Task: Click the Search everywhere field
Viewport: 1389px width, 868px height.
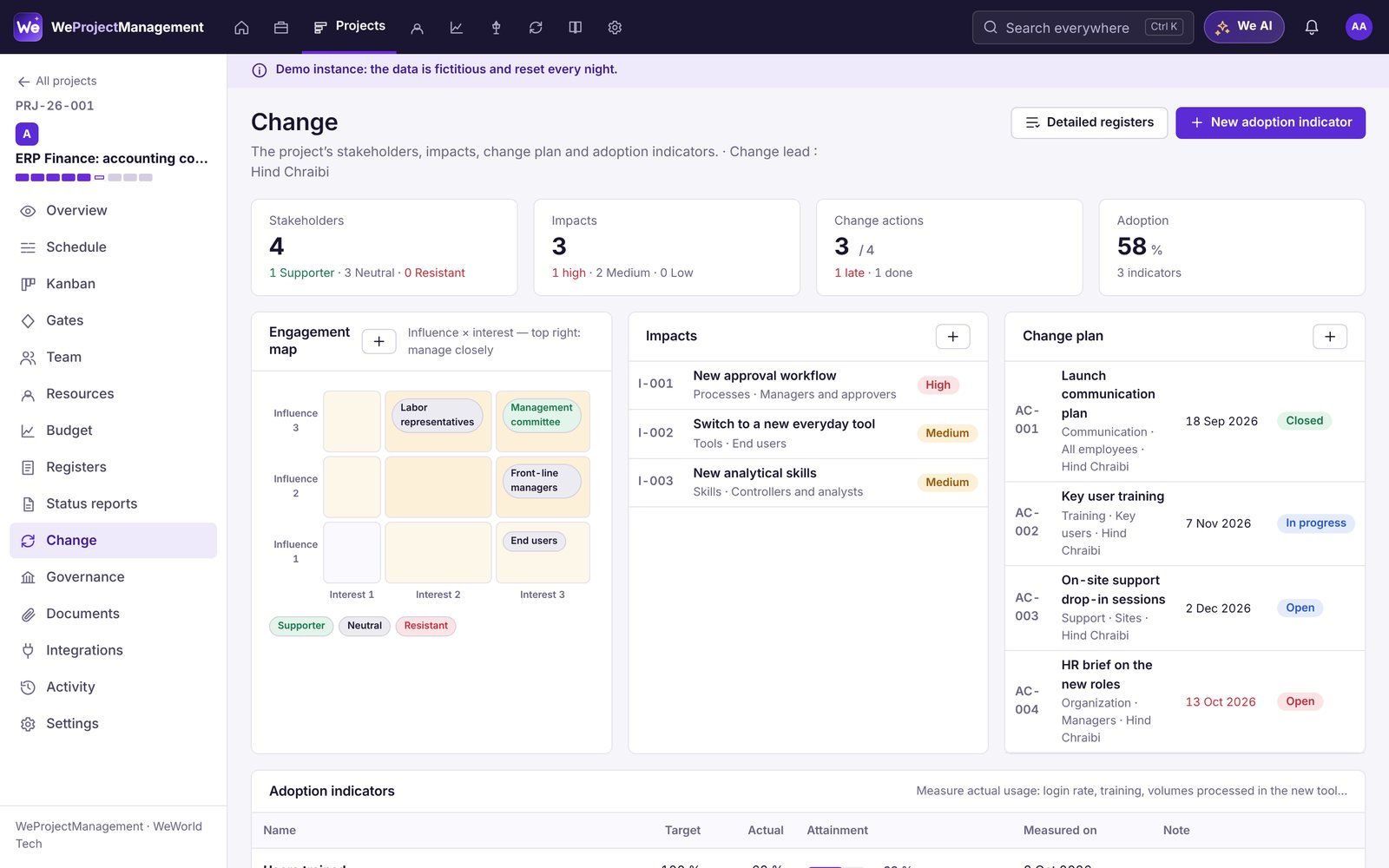Action: [1083, 27]
